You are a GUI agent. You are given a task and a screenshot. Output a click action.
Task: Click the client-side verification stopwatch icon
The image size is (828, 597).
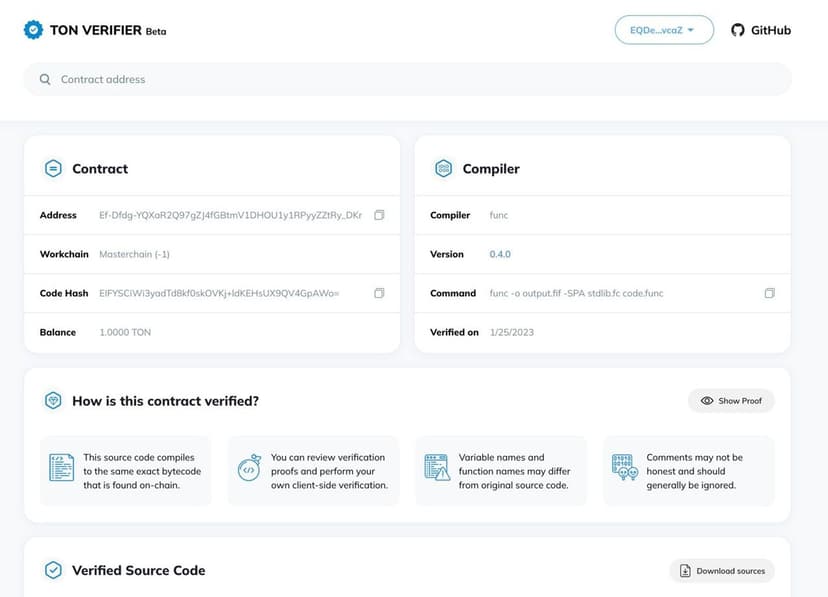(249, 468)
